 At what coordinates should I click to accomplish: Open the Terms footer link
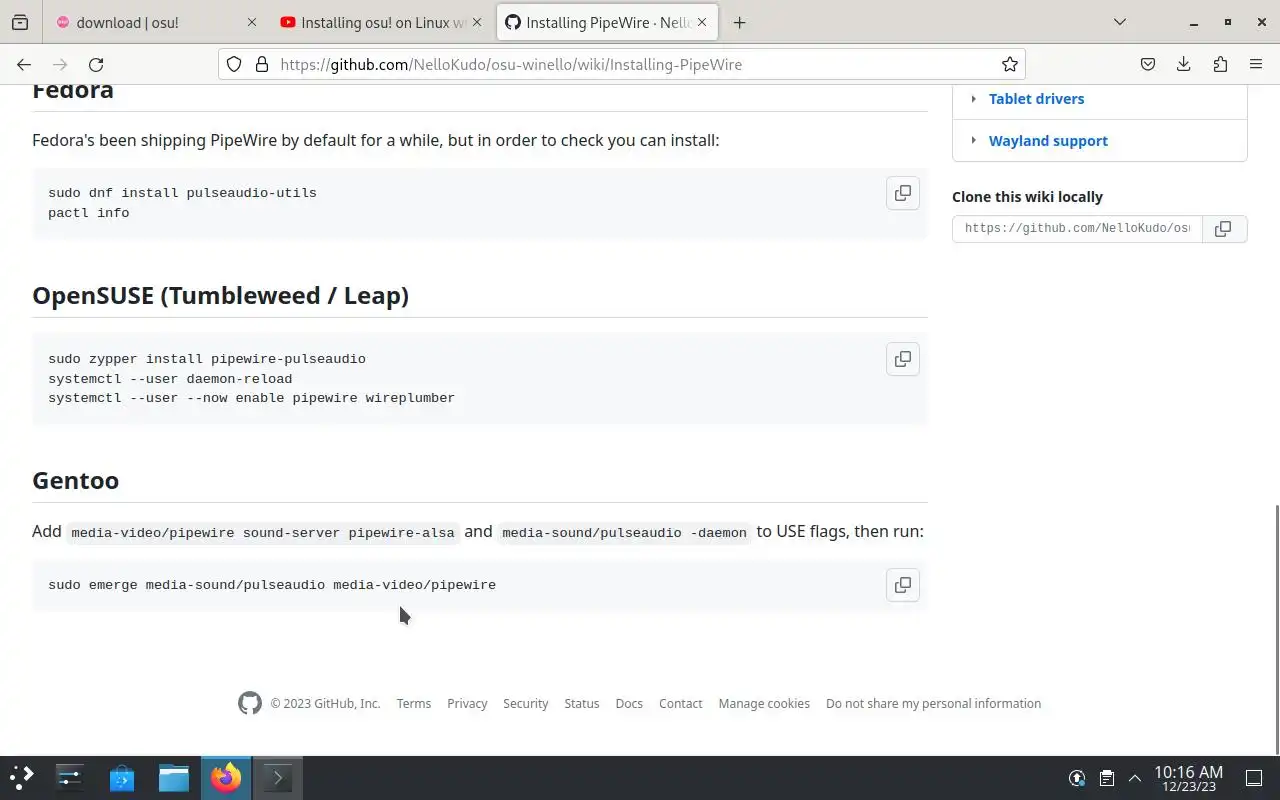pyautogui.click(x=414, y=703)
